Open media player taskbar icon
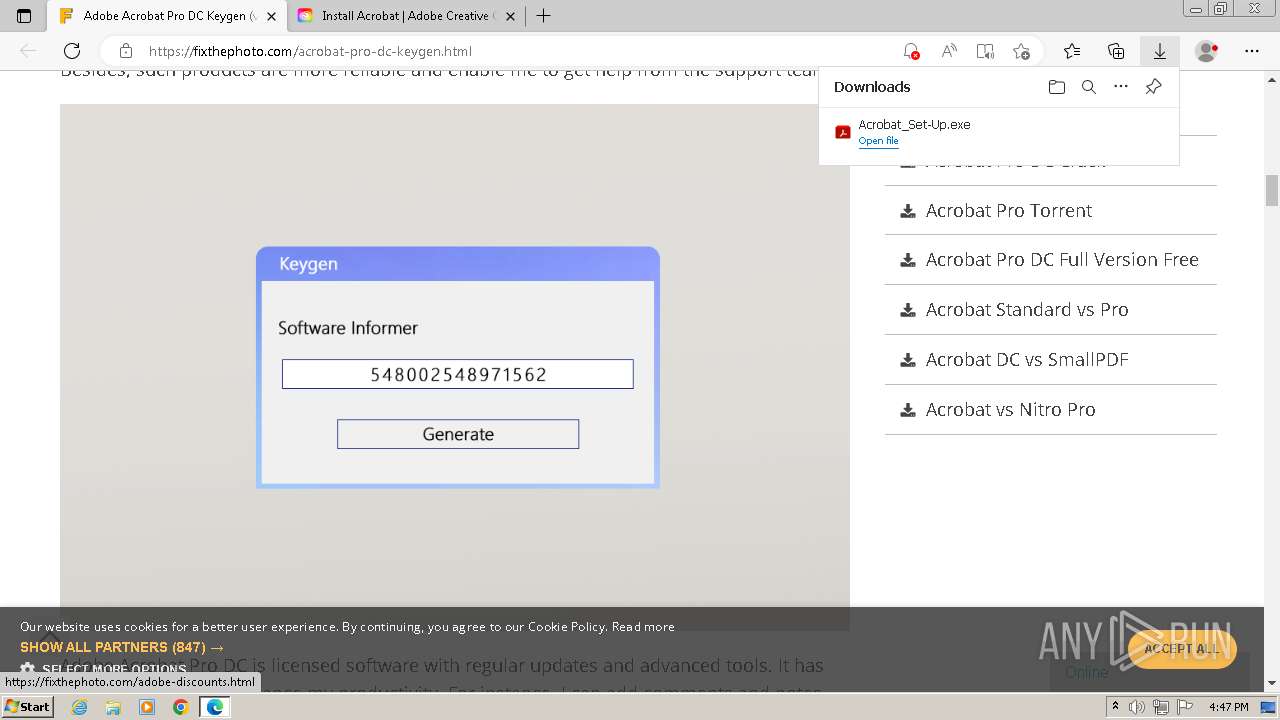 coord(147,707)
